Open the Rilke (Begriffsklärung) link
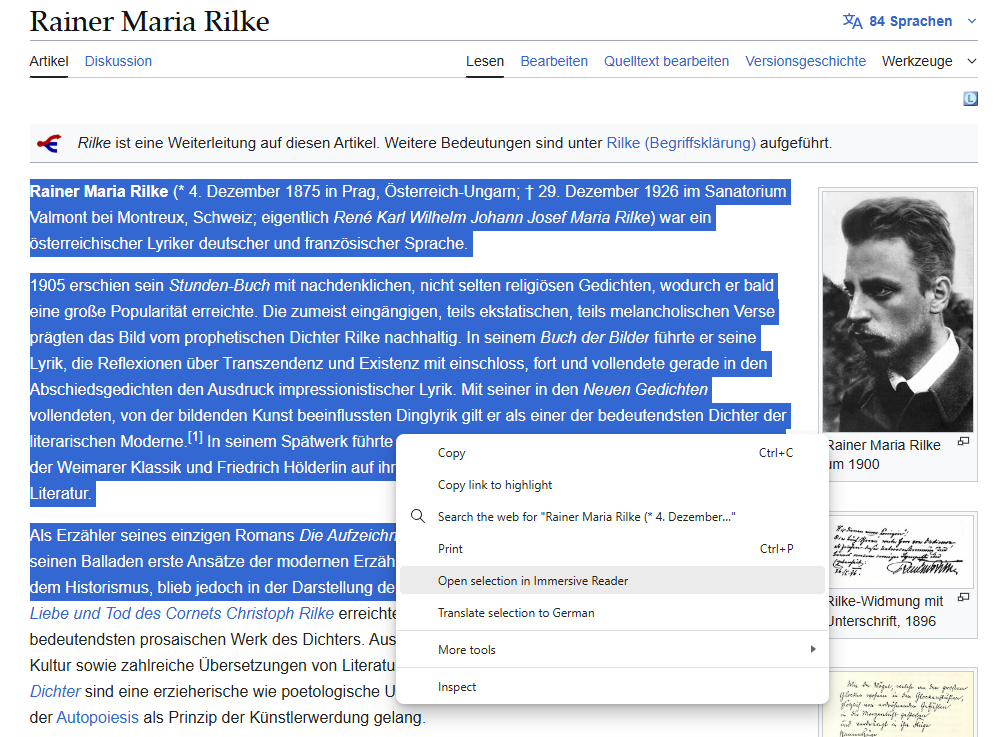 pyautogui.click(x=682, y=142)
